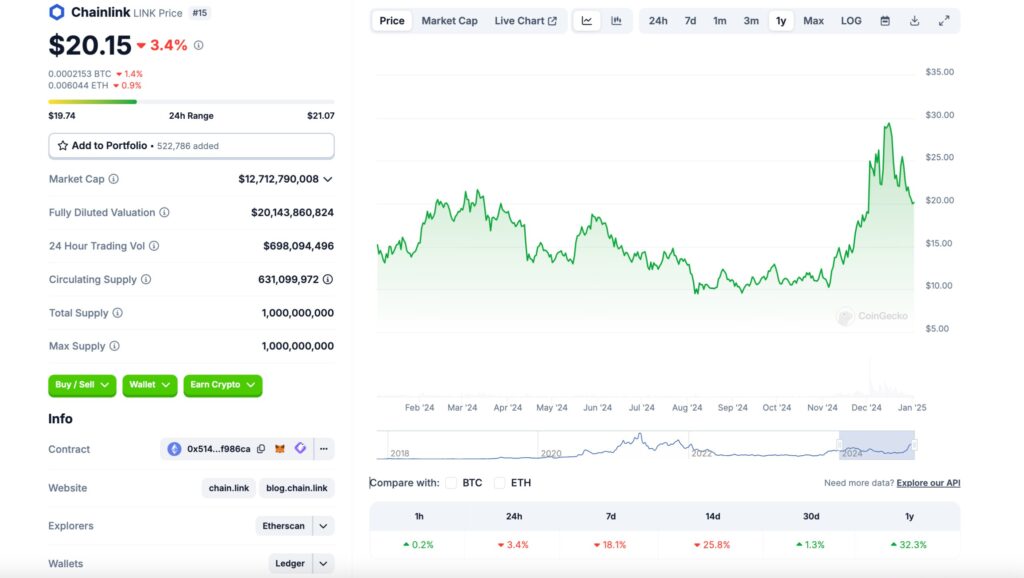Select the Max time range
The height and width of the screenshot is (578, 1024).
coord(813,21)
